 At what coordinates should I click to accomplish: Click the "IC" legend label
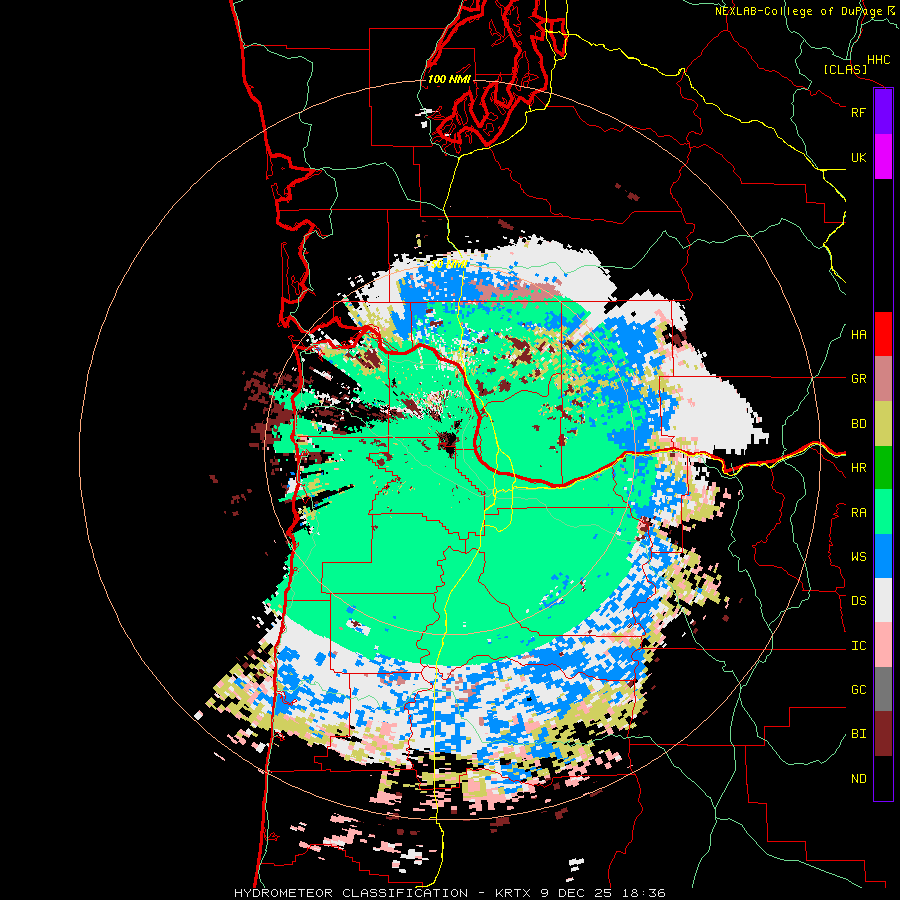(858, 646)
